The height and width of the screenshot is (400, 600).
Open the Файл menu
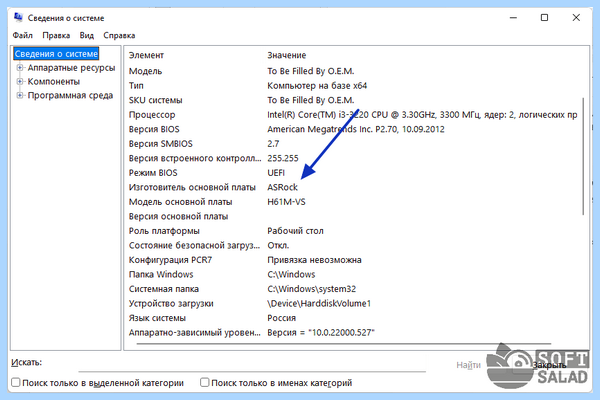pos(23,36)
